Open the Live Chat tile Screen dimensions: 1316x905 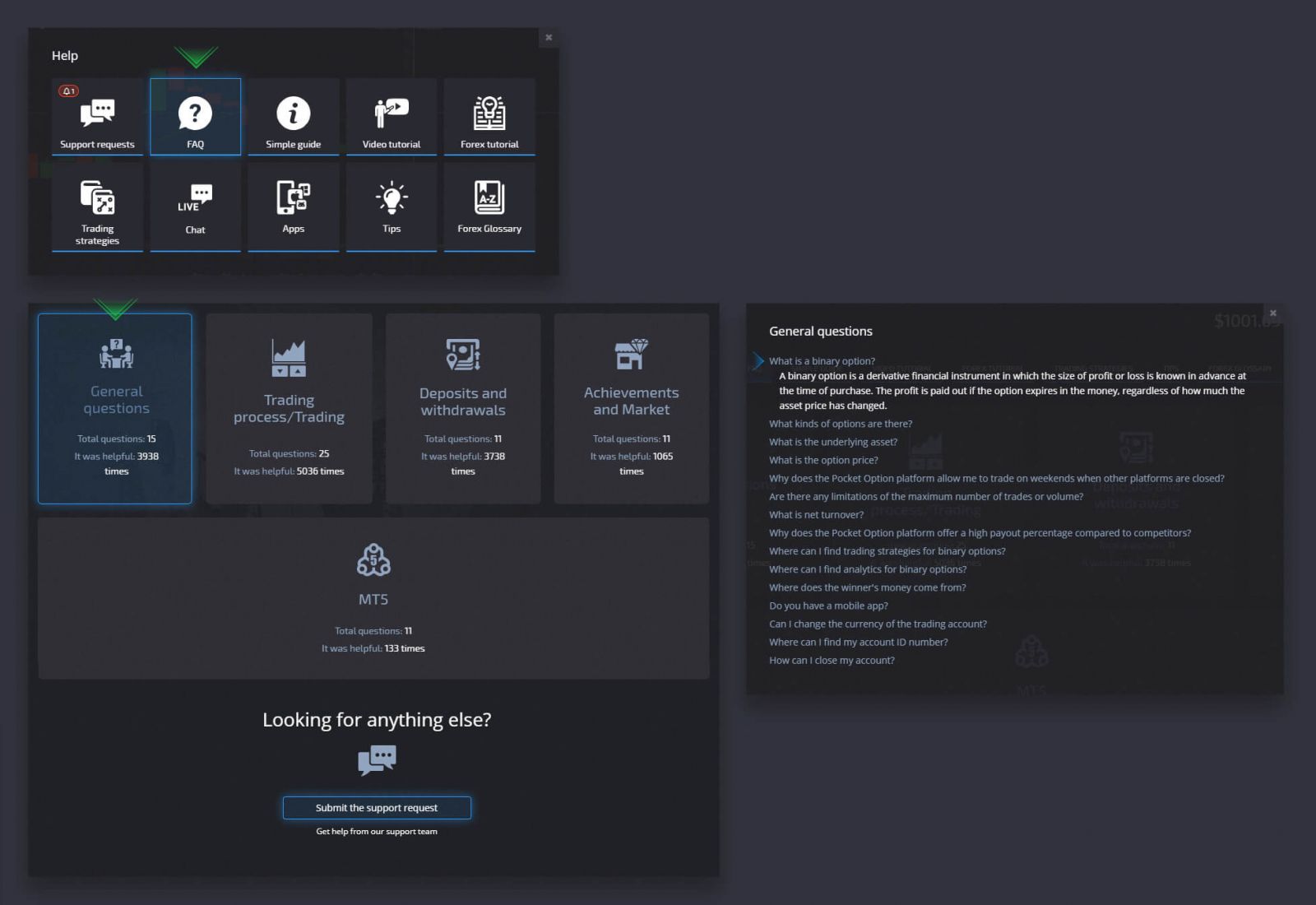pyautogui.click(x=195, y=207)
